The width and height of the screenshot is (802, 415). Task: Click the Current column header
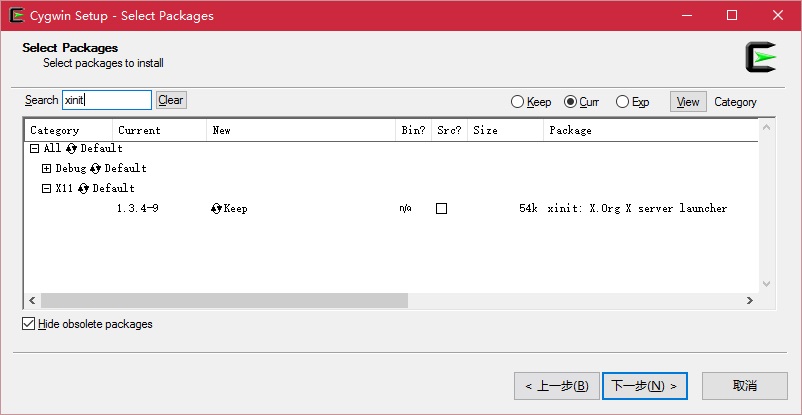(x=160, y=130)
